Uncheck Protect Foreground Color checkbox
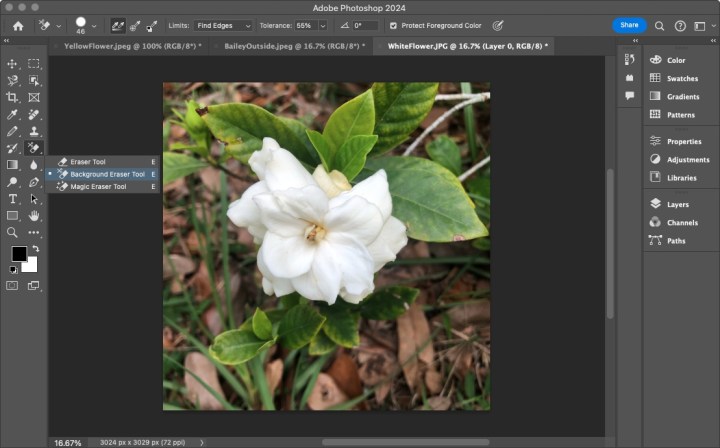 click(x=392, y=25)
